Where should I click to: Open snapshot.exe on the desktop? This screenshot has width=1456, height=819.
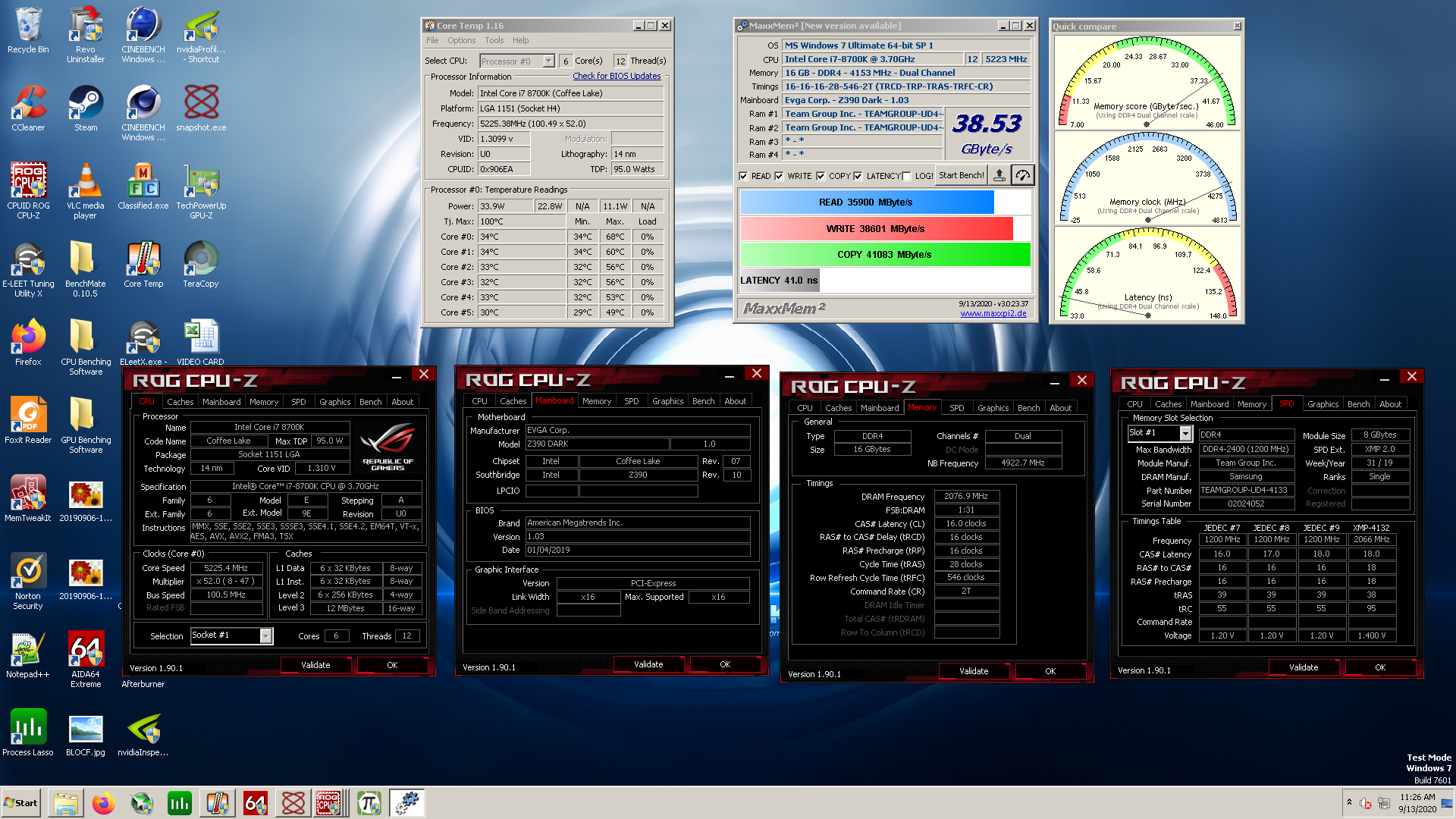pyautogui.click(x=201, y=108)
